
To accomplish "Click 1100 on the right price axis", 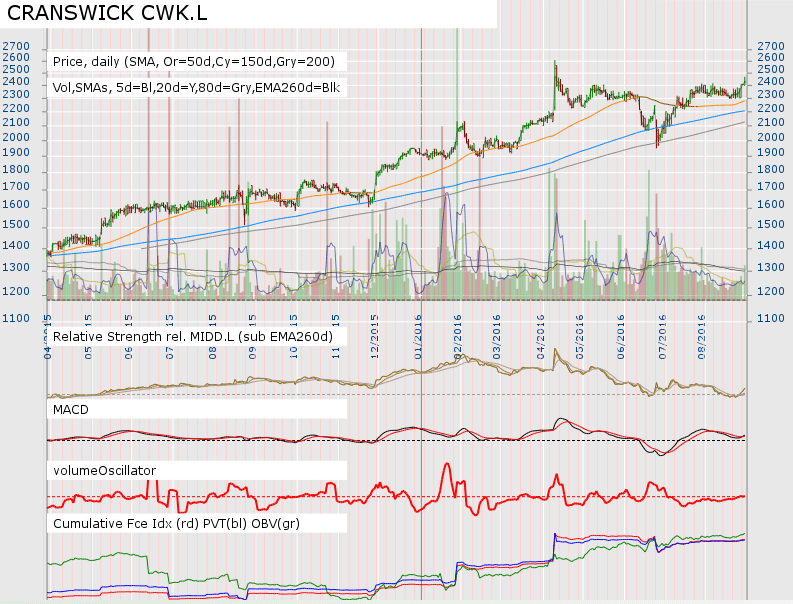I will 771,318.
